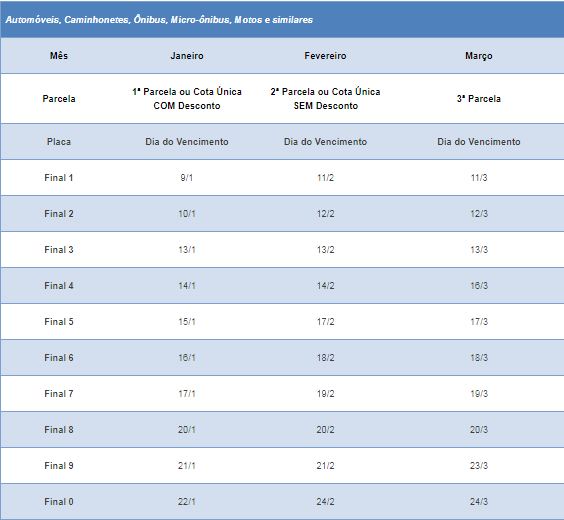Click the 2ª Parcela SEM Desconto cell
This screenshot has height=520, width=564.
325,99
